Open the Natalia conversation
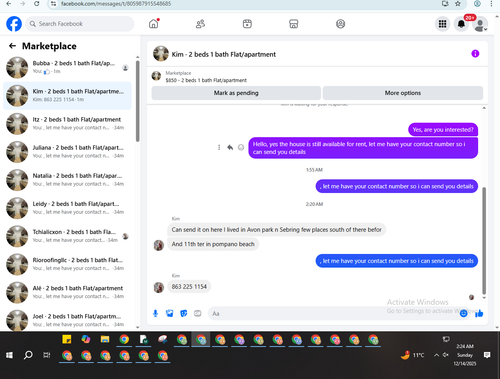The height and width of the screenshot is (379, 500). 67,180
